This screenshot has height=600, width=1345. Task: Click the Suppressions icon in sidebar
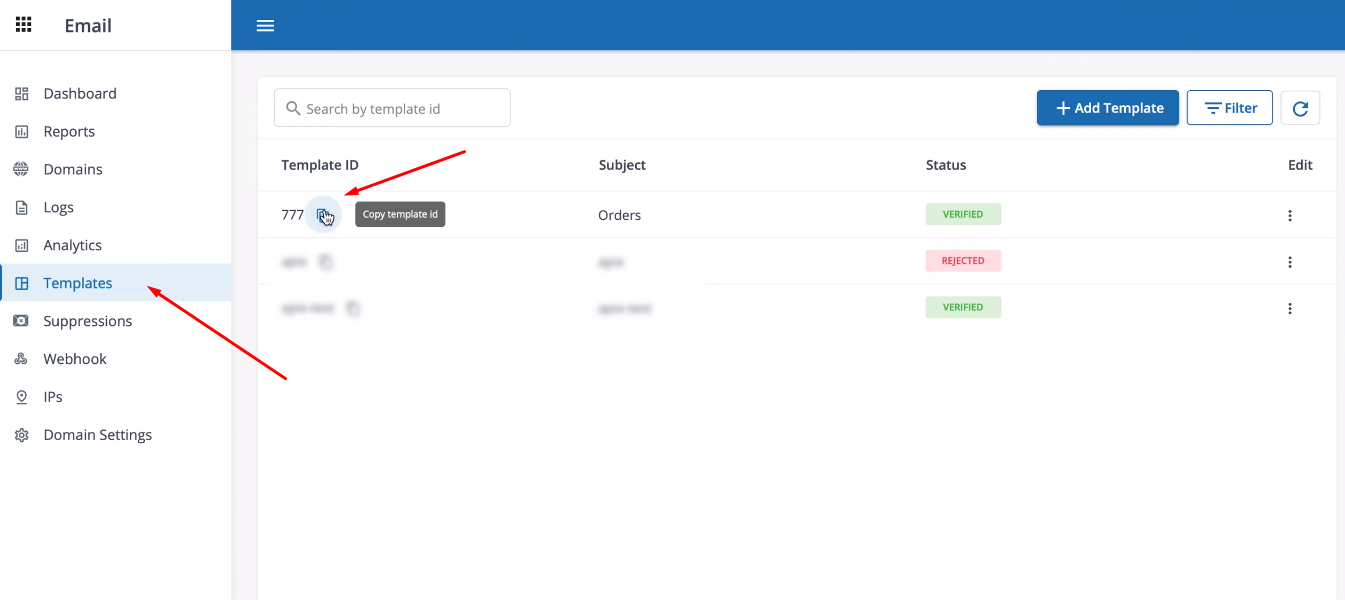click(22, 322)
